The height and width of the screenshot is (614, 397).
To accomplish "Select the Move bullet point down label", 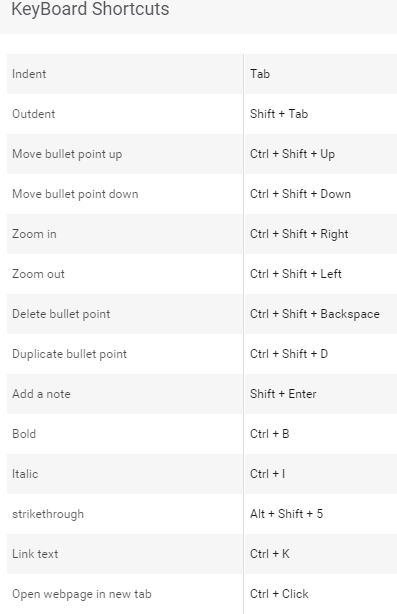I will (x=75, y=194).
